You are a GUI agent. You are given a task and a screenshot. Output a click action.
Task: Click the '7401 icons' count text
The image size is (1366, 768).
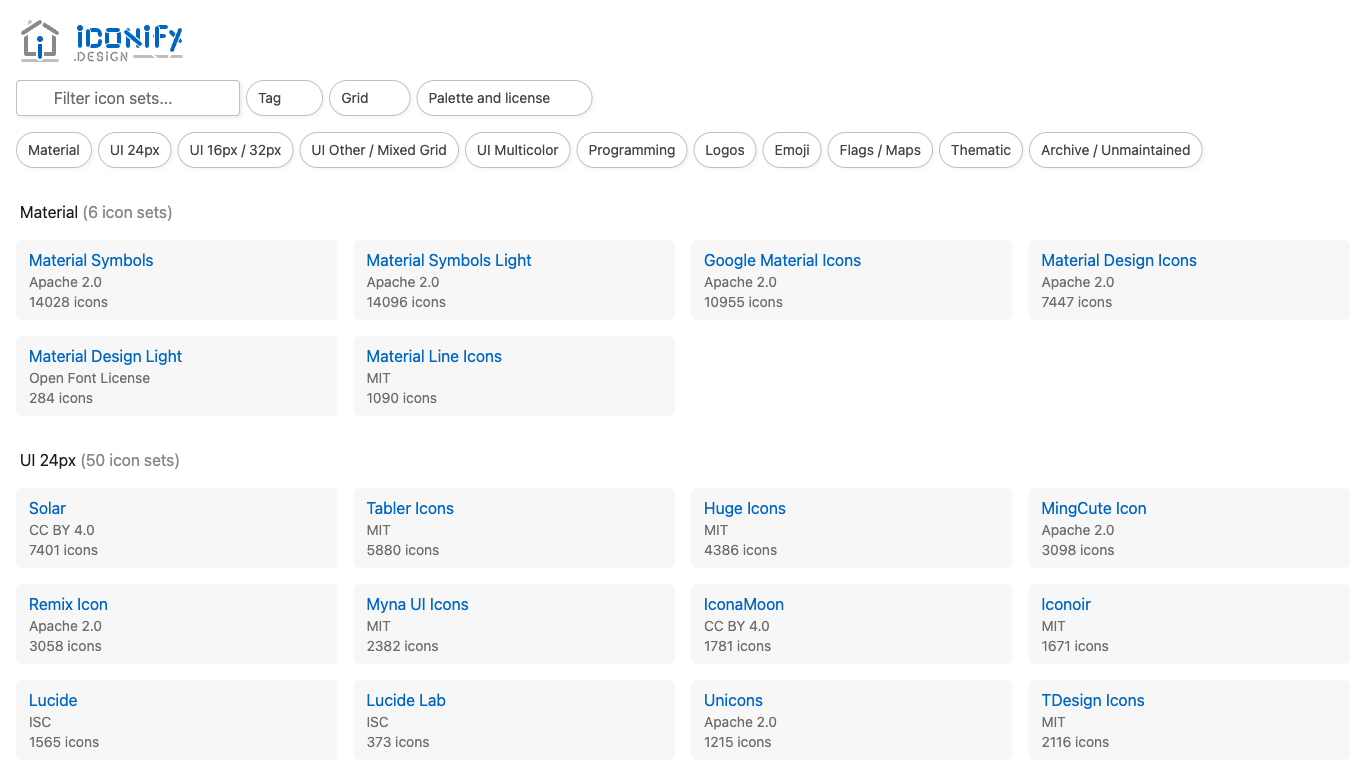(x=64, y=550)
